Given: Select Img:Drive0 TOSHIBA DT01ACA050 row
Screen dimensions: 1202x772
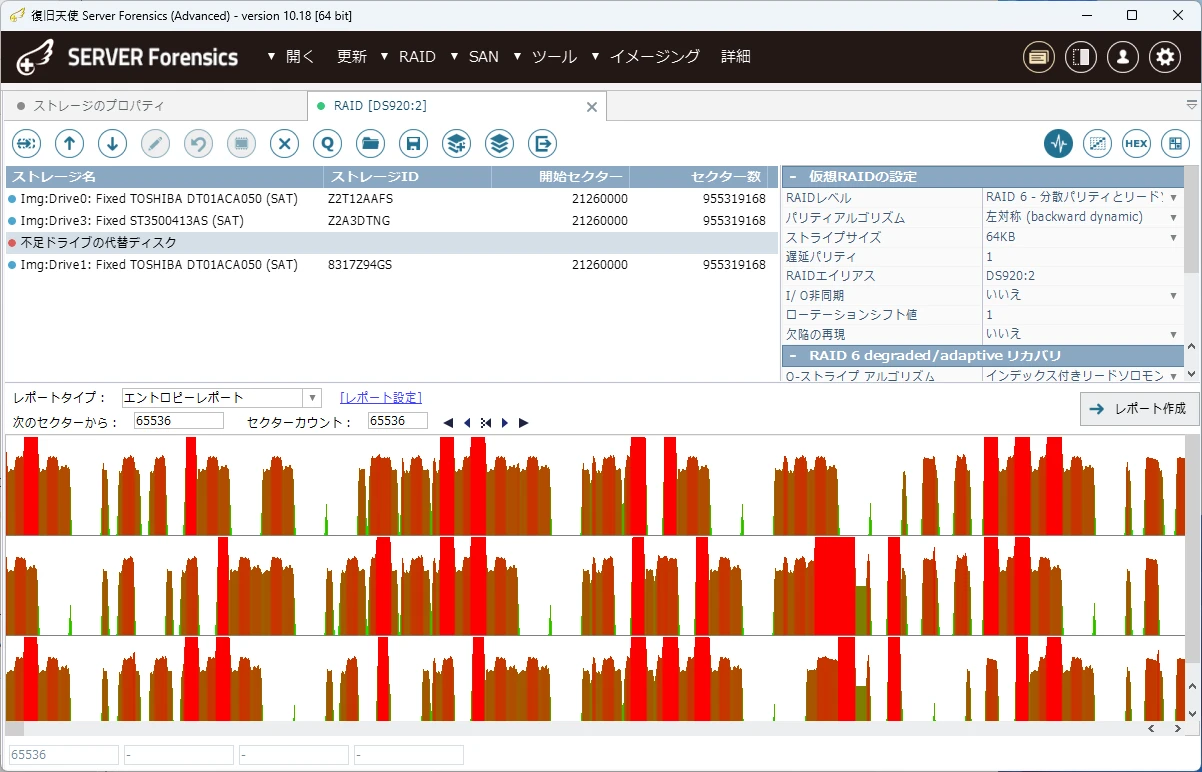Looking at the screenshot, I should (x=392, y=199).
